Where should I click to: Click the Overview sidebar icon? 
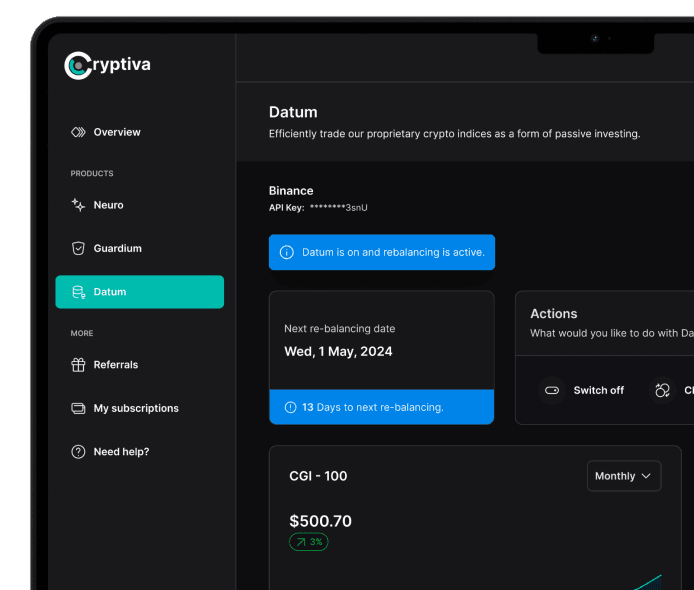78,132
